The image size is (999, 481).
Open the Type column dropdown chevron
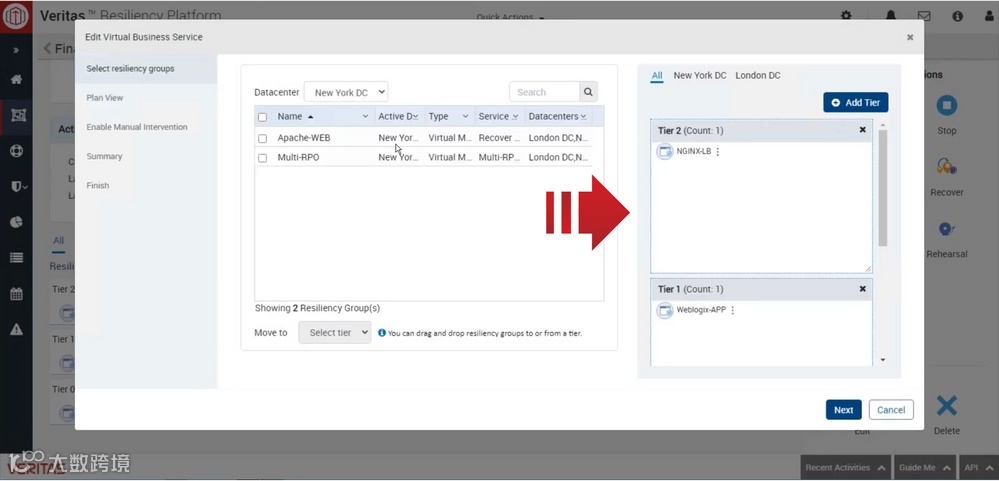point(465,117)
